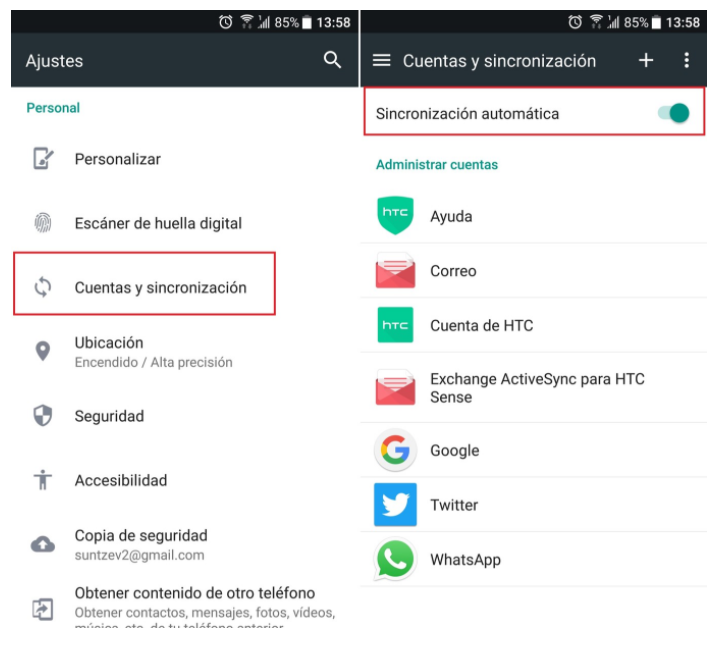720x645 pixels.
Task: Open Accesibilidad settings
Action: tap(185, 481)
